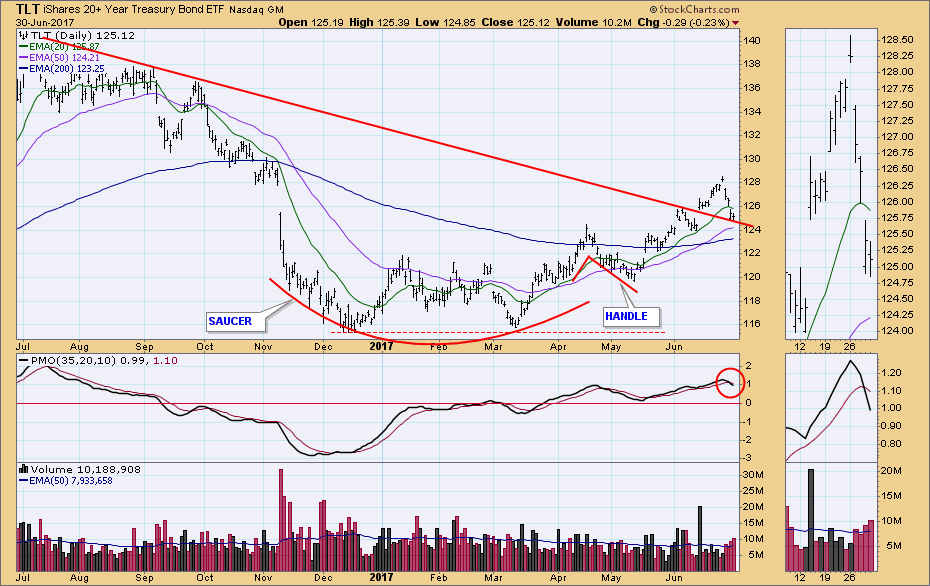The width and height of the screenshot is (930, 586).
Task: Click the 25M label on volume axis
Action: click(x=753, y=491)
